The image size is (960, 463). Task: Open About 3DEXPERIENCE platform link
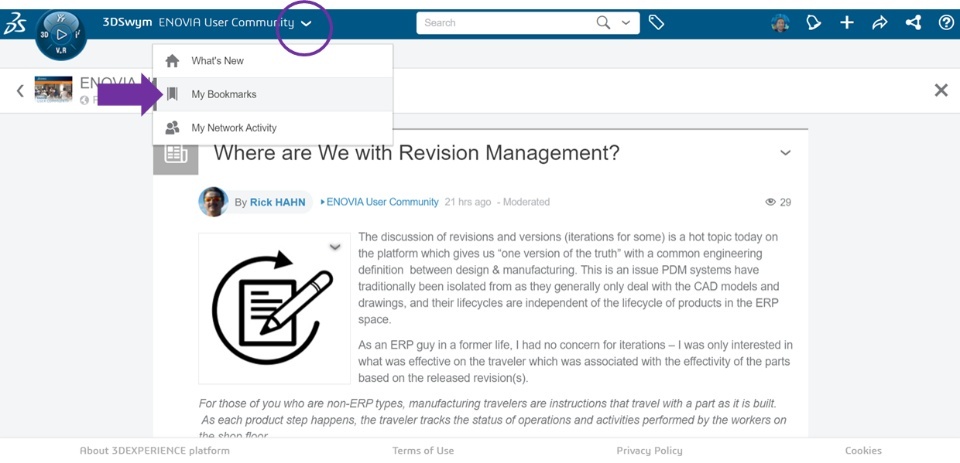pyautogui.click(x=154, y=451)
